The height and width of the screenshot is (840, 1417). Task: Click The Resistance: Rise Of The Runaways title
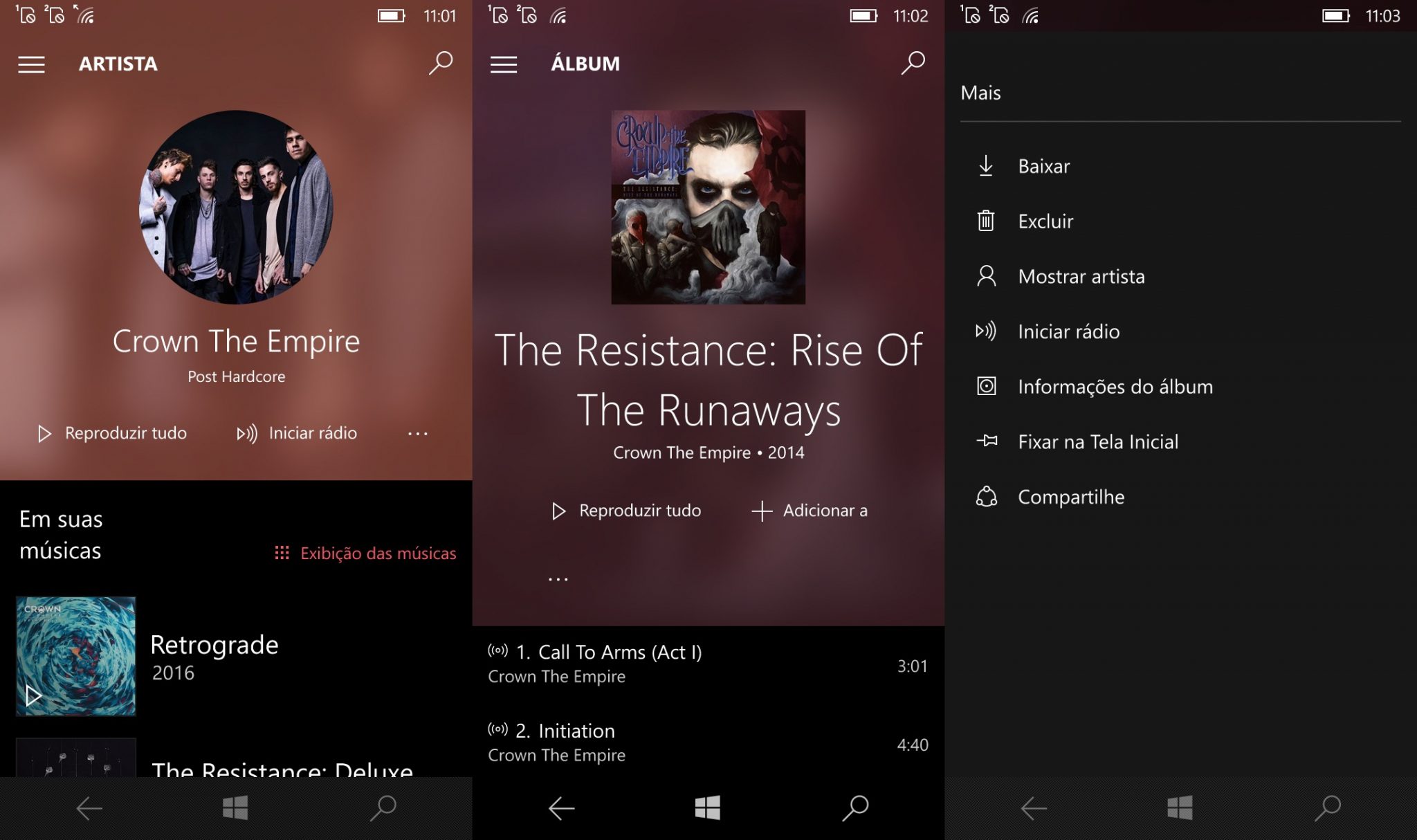coord(708,380)
